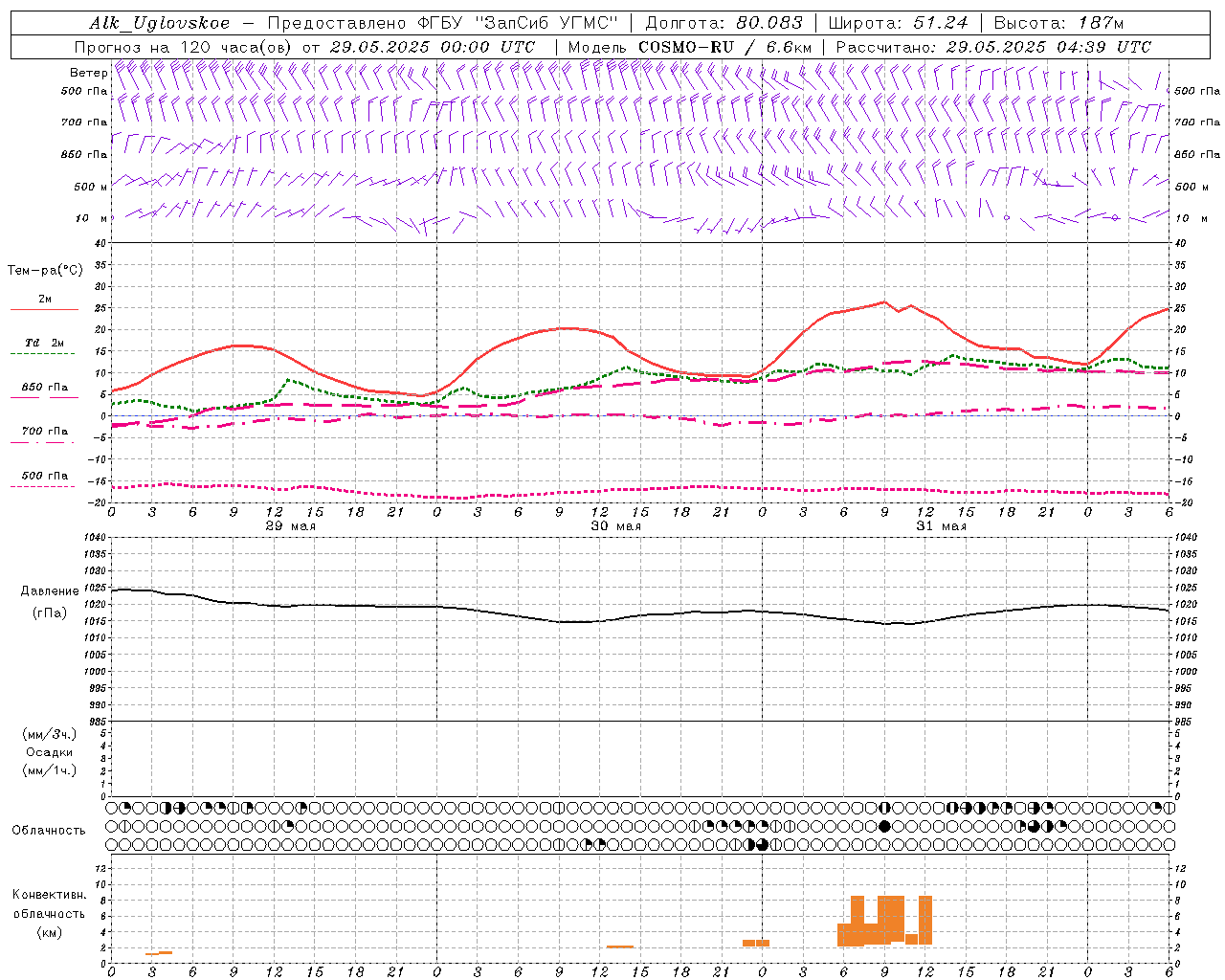This screenshot has height=980, width=1225.
Task: Click the "850 гПа" temperature legend entry
Action: coord(45,388)
